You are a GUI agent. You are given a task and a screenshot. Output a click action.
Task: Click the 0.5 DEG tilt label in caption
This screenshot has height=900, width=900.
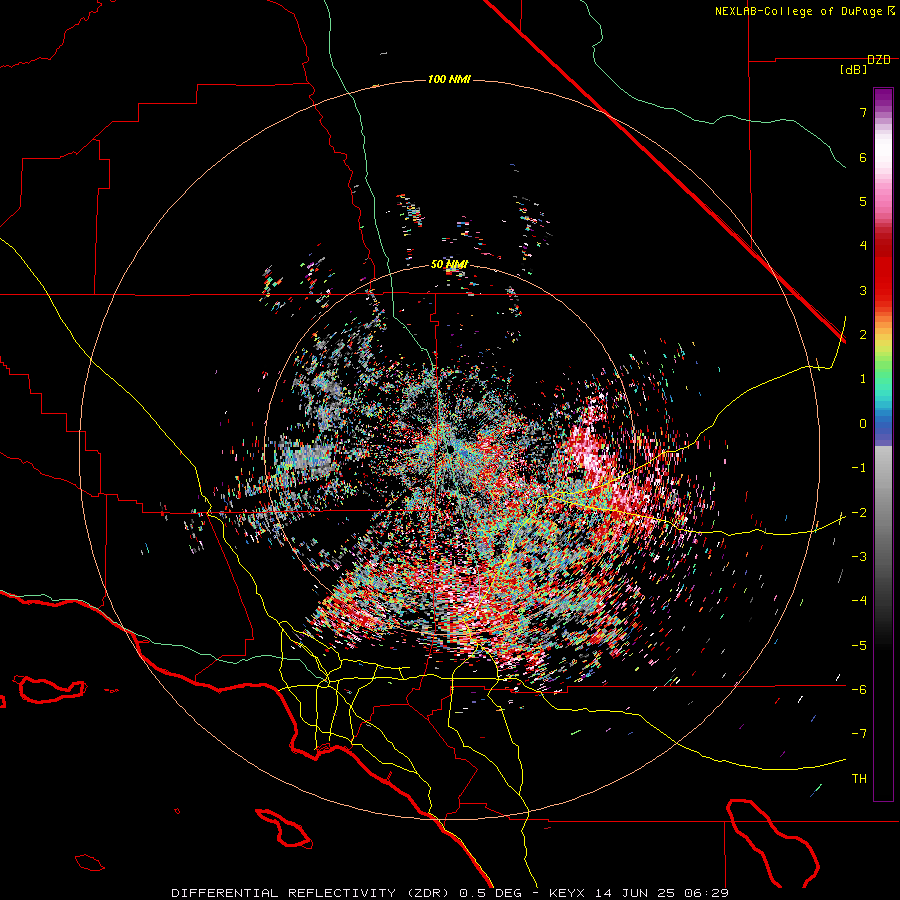coord(490,893)
